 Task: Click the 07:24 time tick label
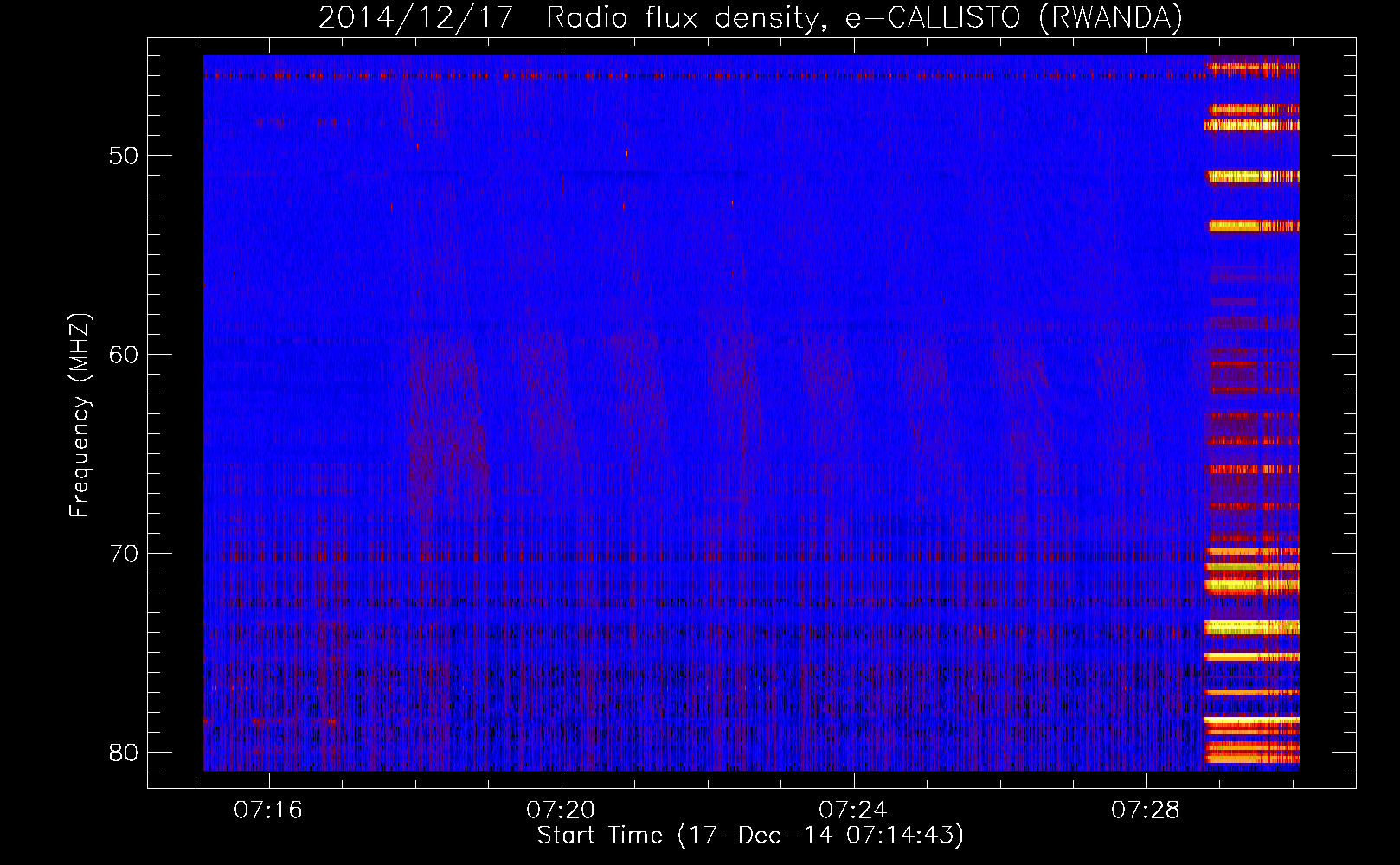(853, 811)
